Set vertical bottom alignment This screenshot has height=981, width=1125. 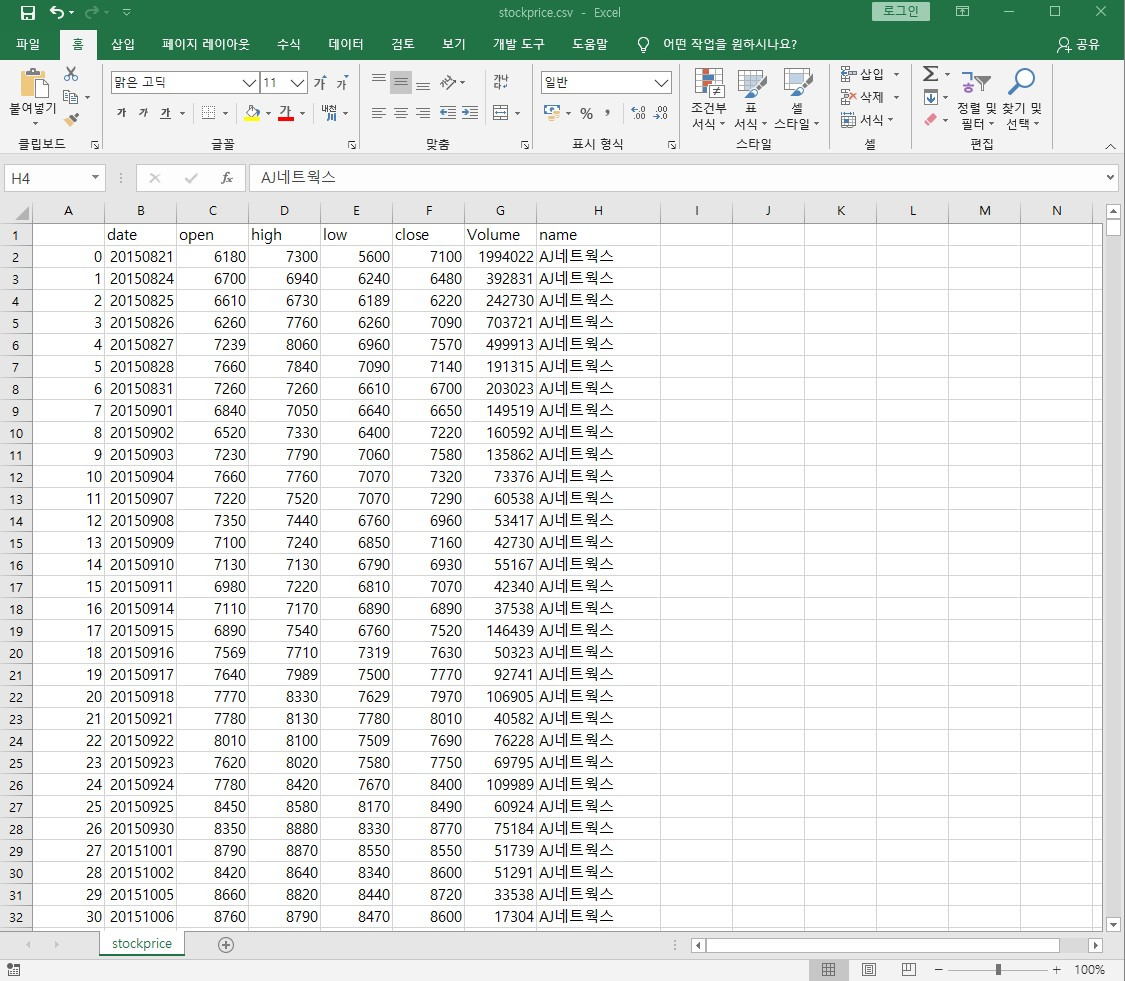423,83
